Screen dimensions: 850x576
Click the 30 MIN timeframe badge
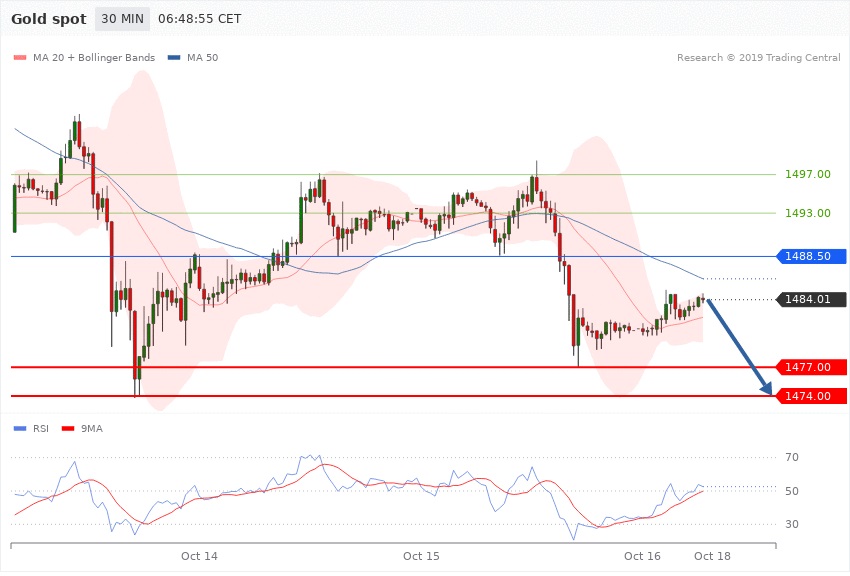click(x=122, y=19)
